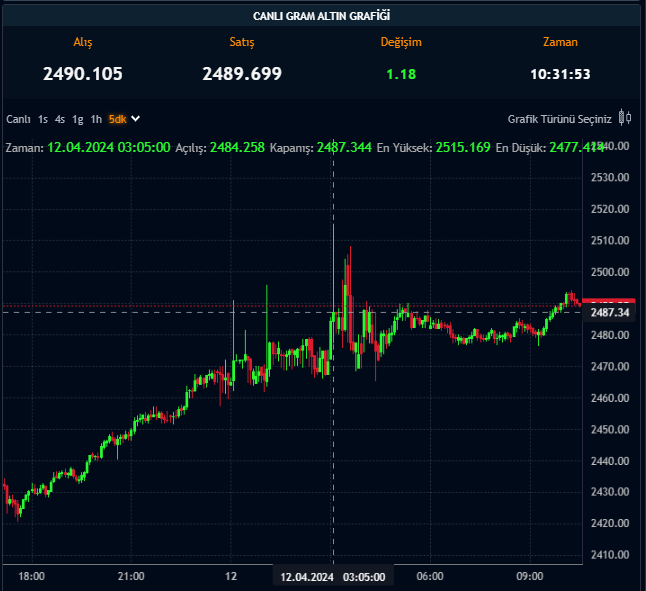Choose the 1h timeframe
646x591 pixels.
click(x=96, y=119)
